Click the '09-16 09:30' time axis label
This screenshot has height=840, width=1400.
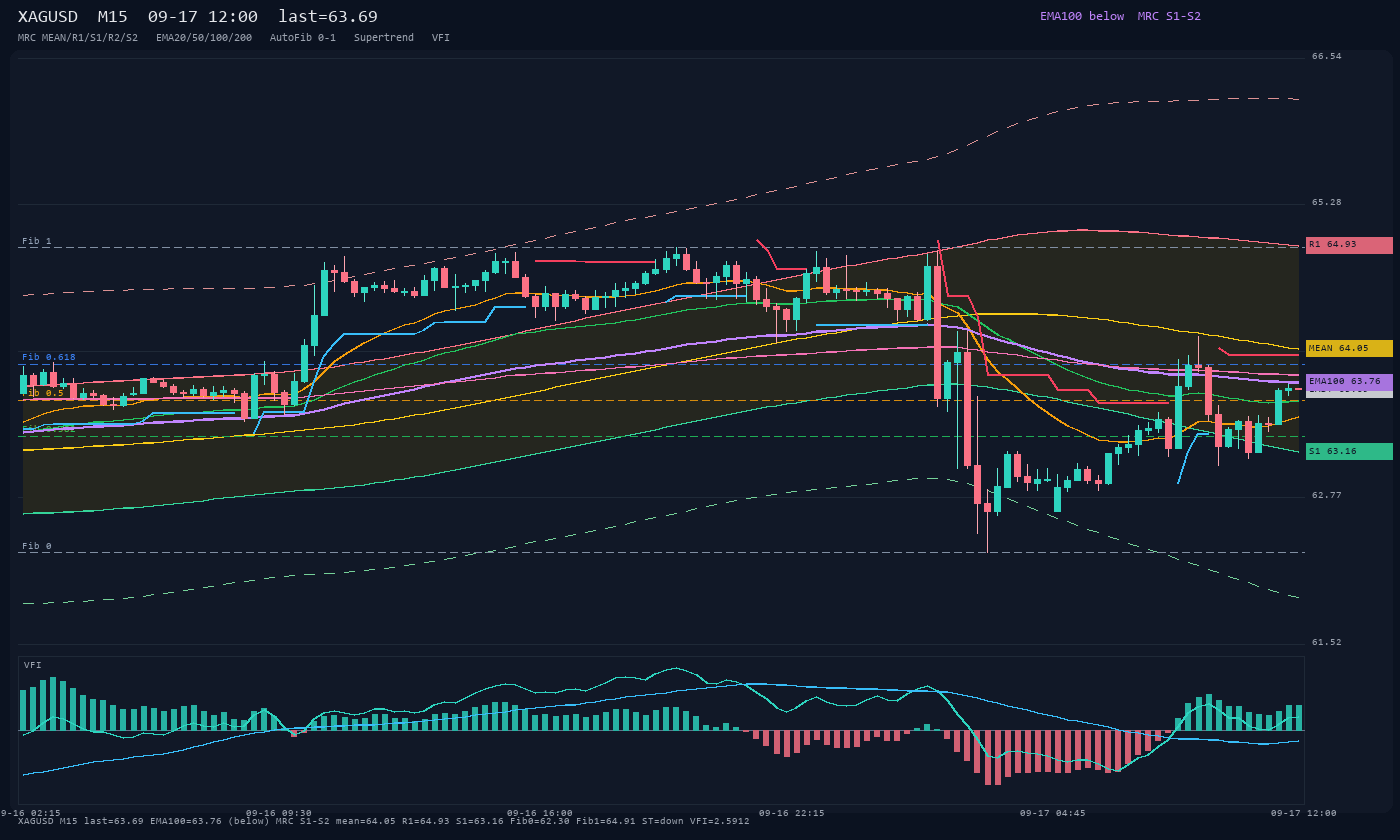tap(279, 813)
